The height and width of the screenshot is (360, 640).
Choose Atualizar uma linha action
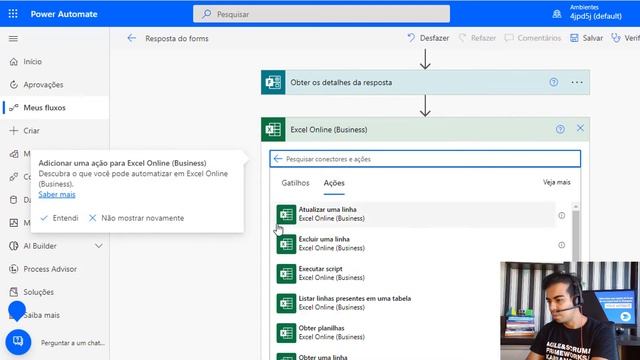pos(415,214)
